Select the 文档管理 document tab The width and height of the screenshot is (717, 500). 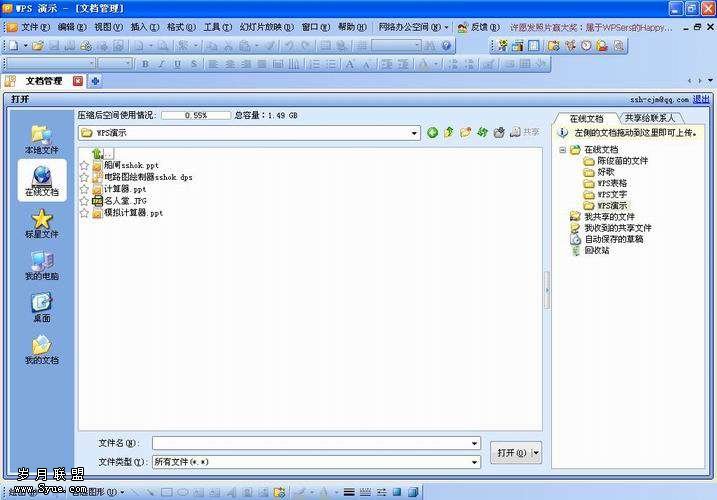coord(43,81)
